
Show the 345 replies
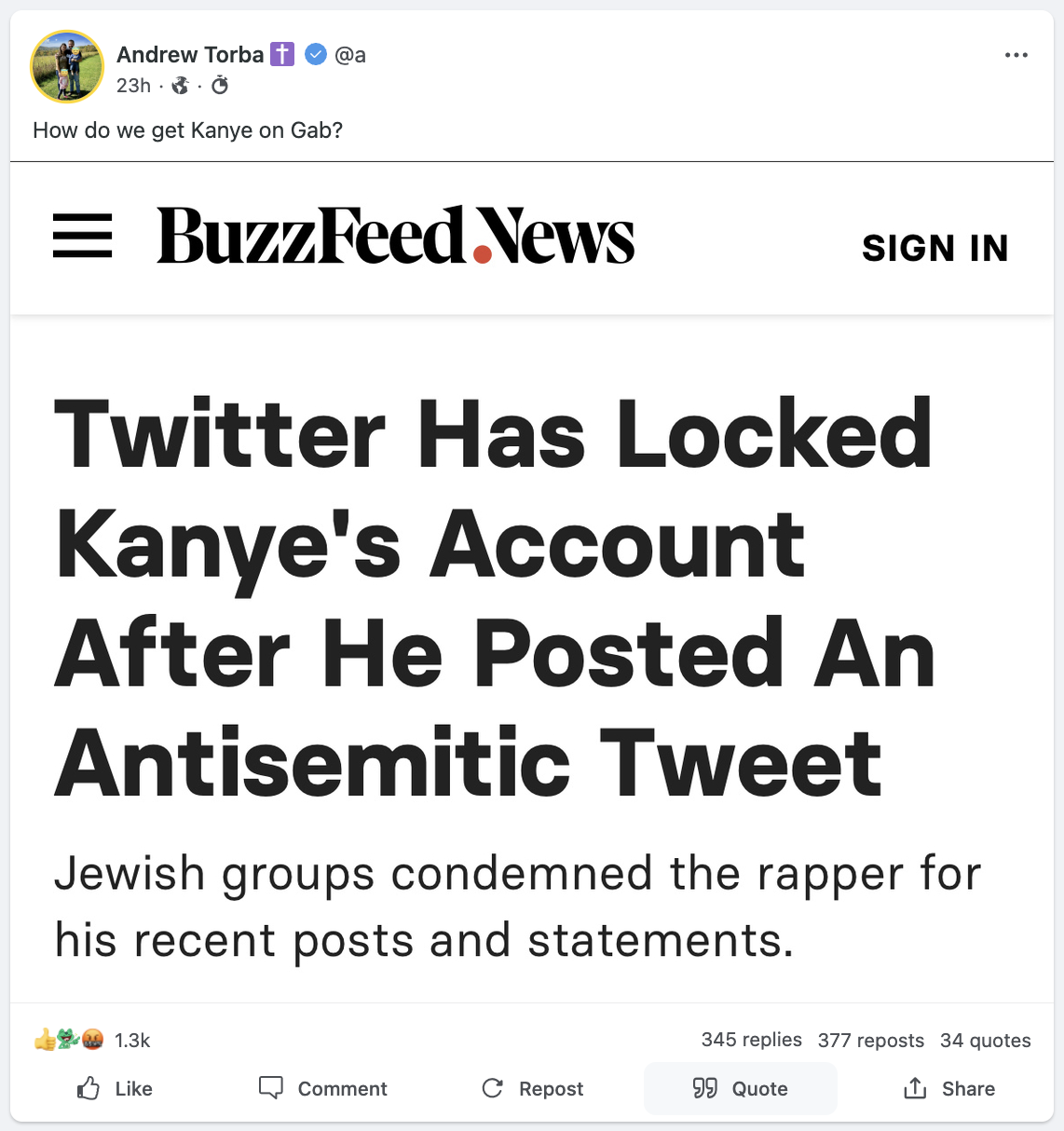click(x=751, y=1040)
